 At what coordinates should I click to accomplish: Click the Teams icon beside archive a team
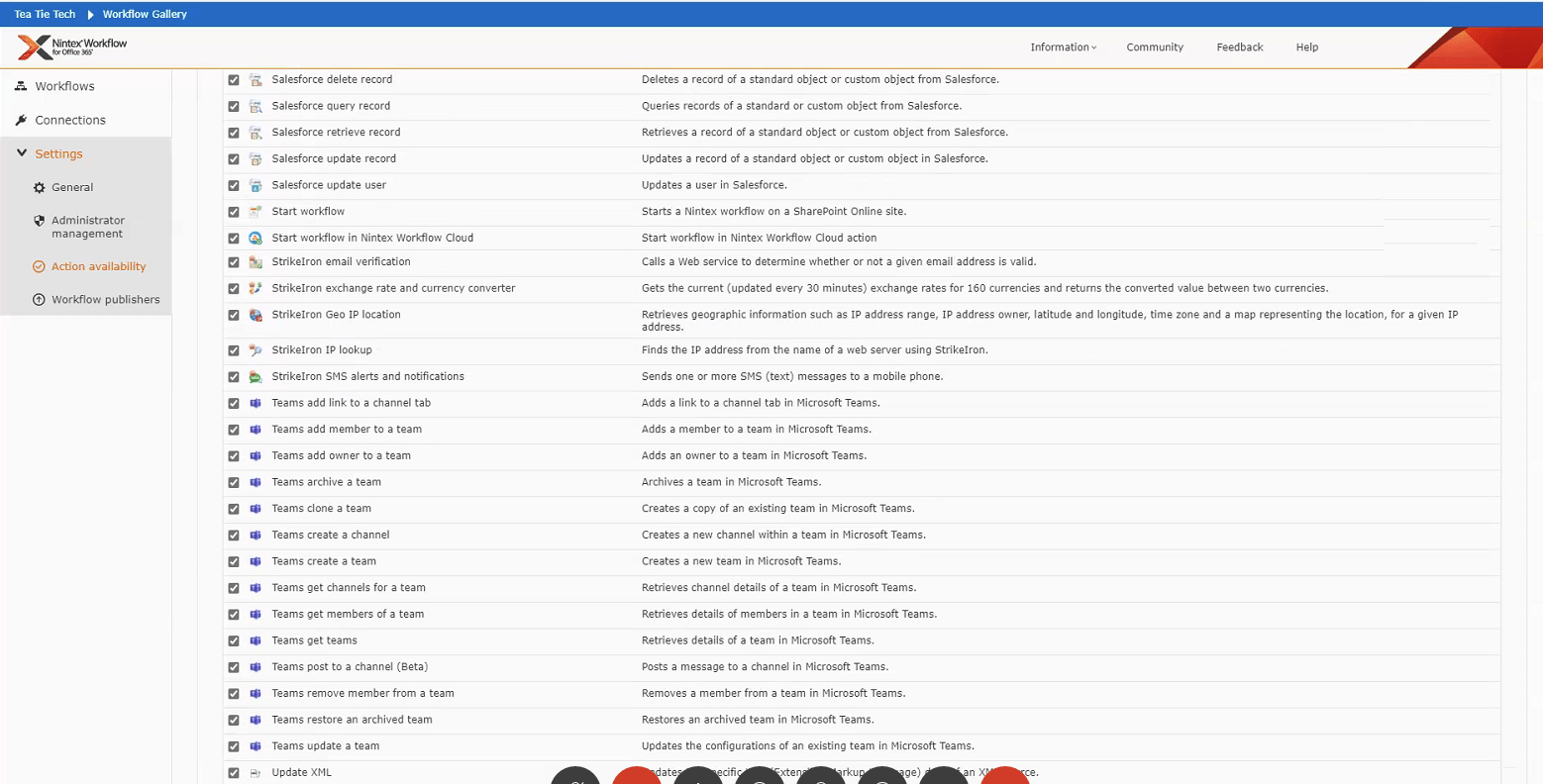(x=256, y=482)
